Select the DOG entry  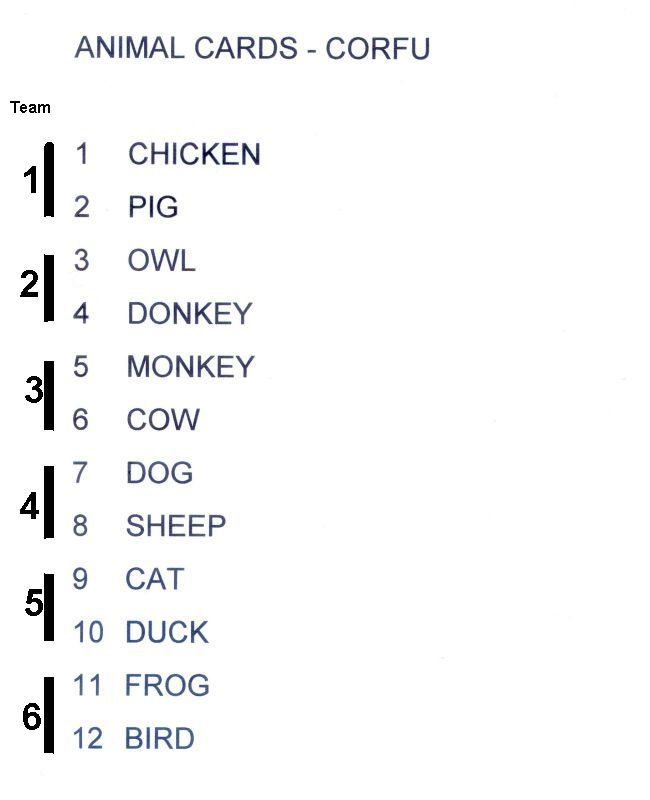160,472
